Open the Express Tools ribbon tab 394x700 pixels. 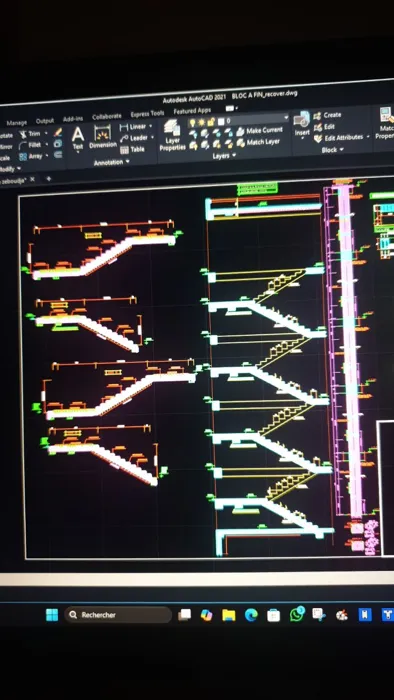click(147, 114)
